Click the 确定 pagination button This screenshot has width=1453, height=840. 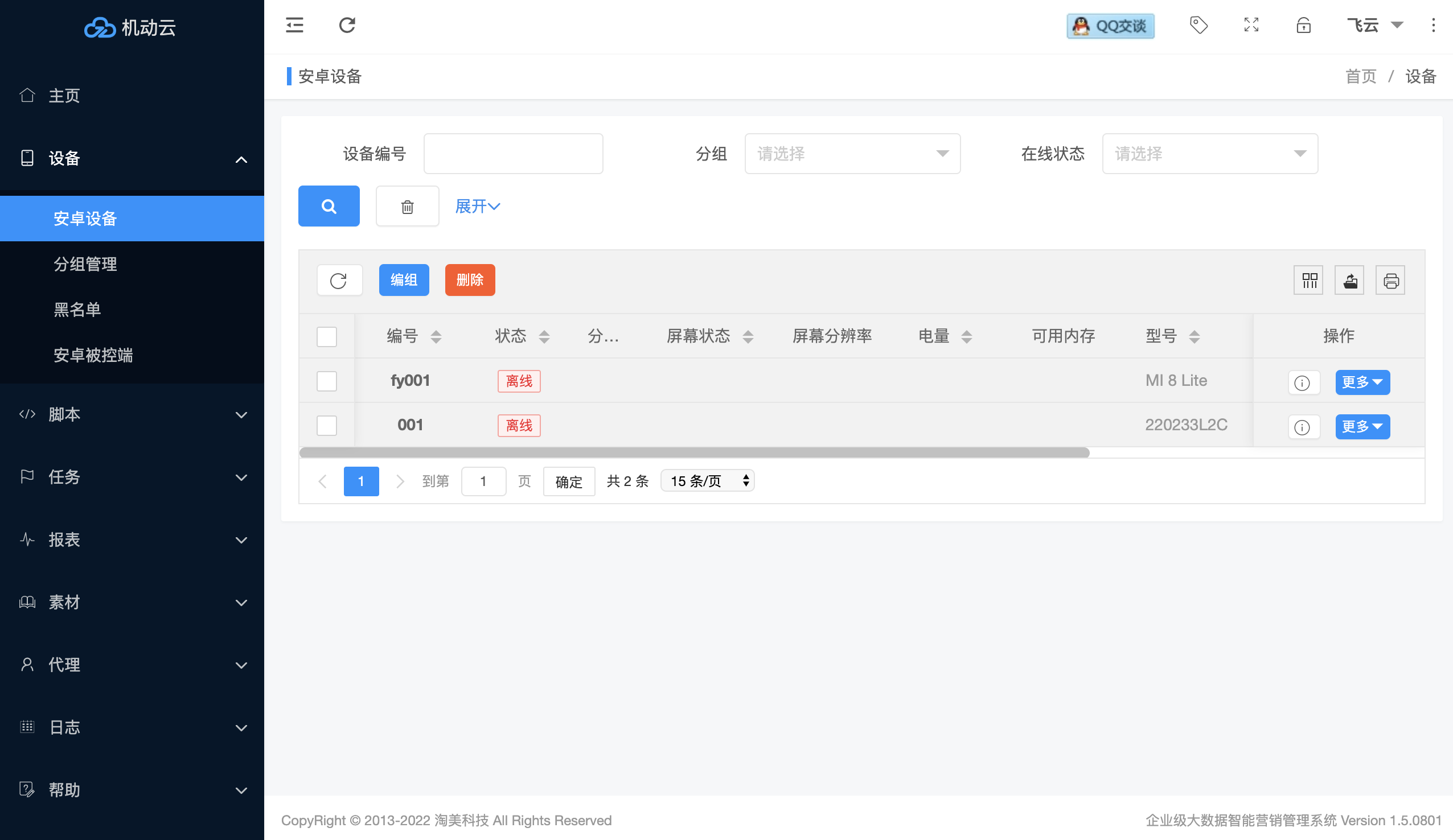click(569, 481)
